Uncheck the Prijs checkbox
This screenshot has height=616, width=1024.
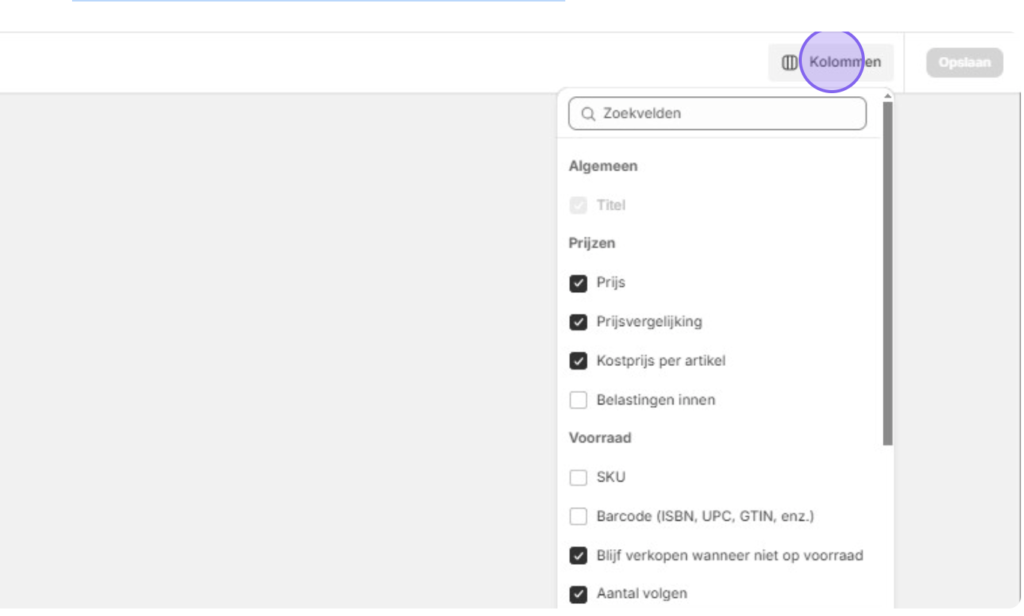[578, 283]
